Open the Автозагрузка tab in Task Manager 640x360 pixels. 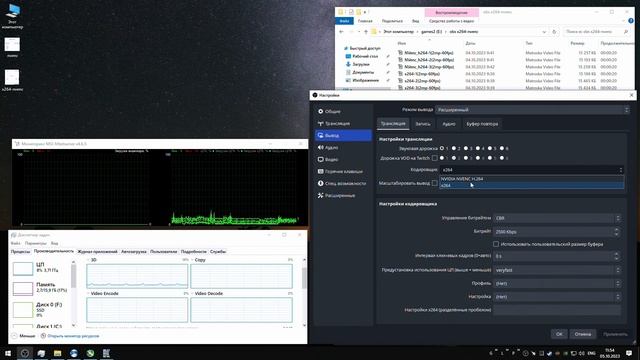pyautogui.click(x=133, y=252)
